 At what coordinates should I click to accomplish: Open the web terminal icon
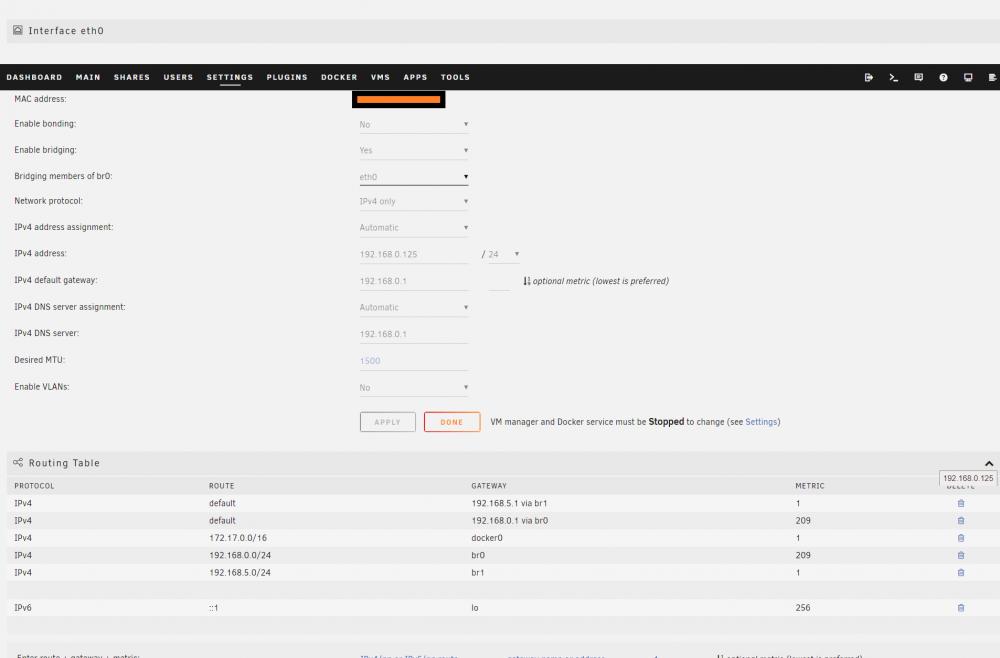tap(893, 77)
